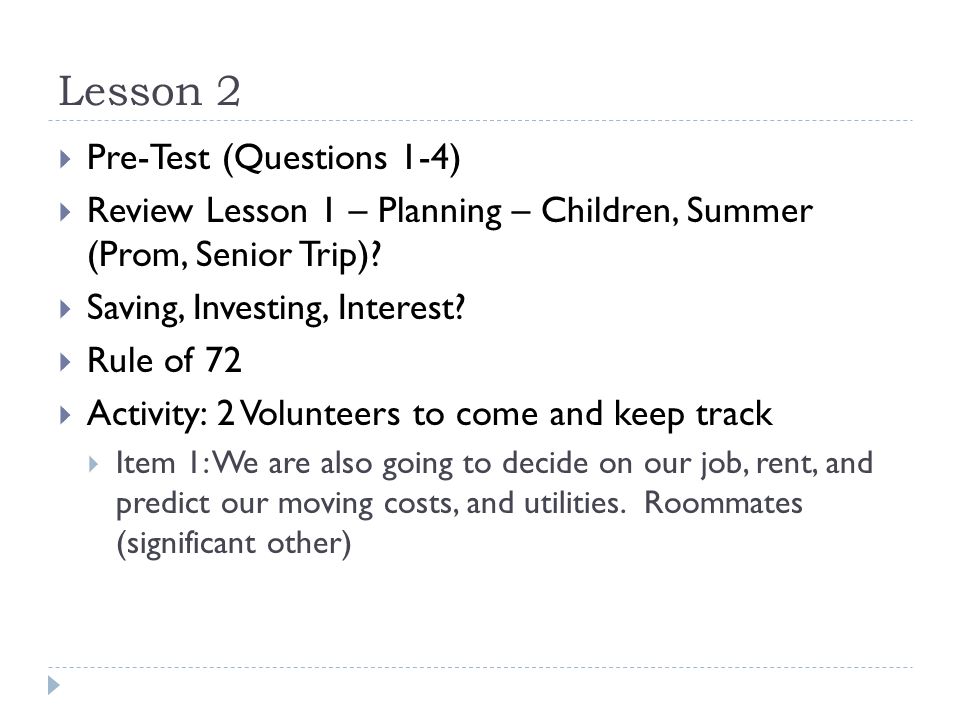960x720 pixels.
Task: Click the bullet arrow beside Review Lesson 1
Action: tap(66, 212)
